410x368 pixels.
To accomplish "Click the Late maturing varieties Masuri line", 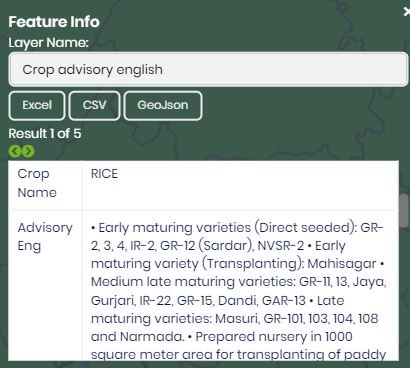I will [x=234, y=319].
